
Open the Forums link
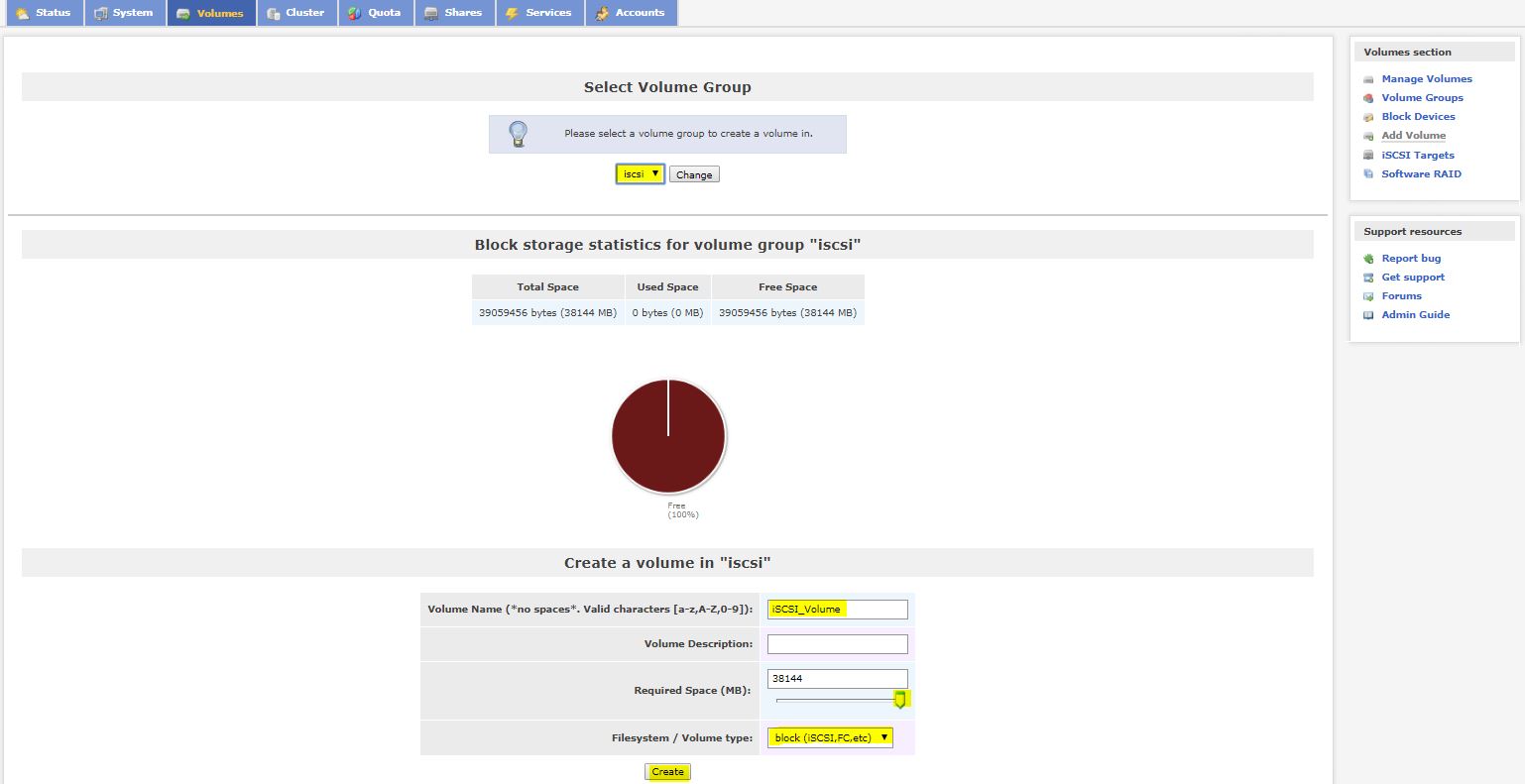[x=1401, y=296]
